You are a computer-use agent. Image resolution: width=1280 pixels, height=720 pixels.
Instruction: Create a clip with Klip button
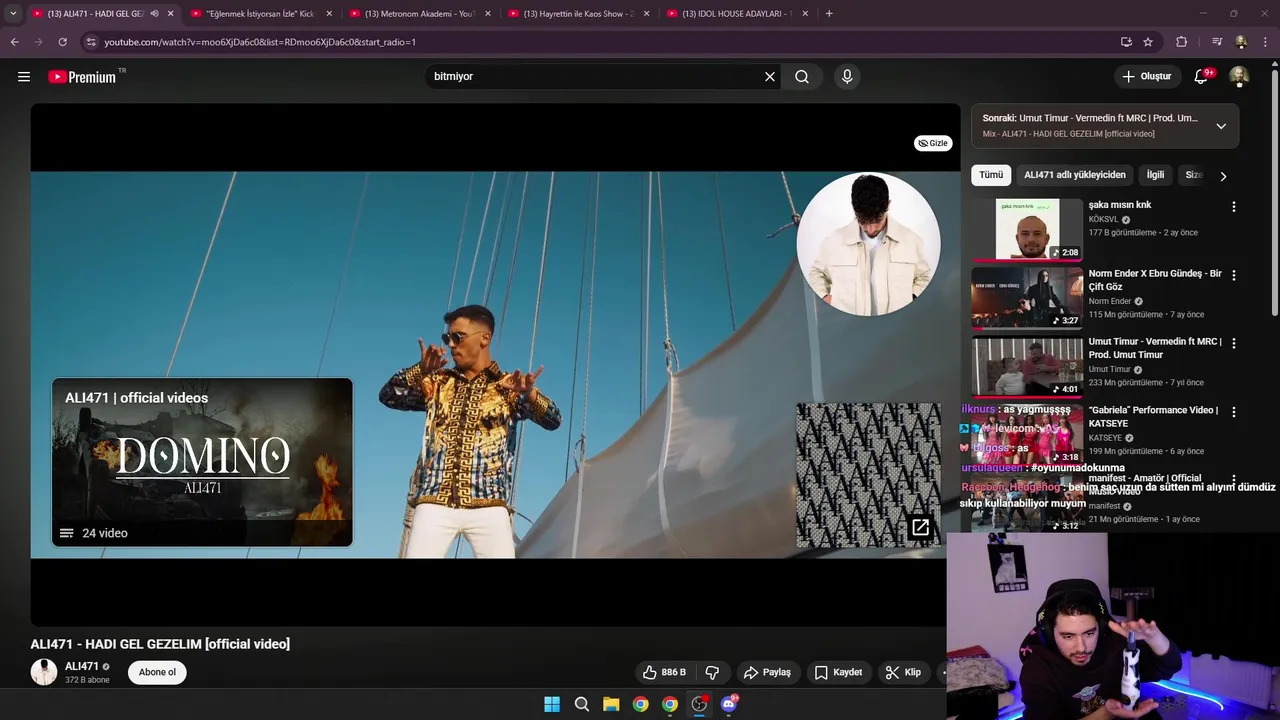click(903, 672)
